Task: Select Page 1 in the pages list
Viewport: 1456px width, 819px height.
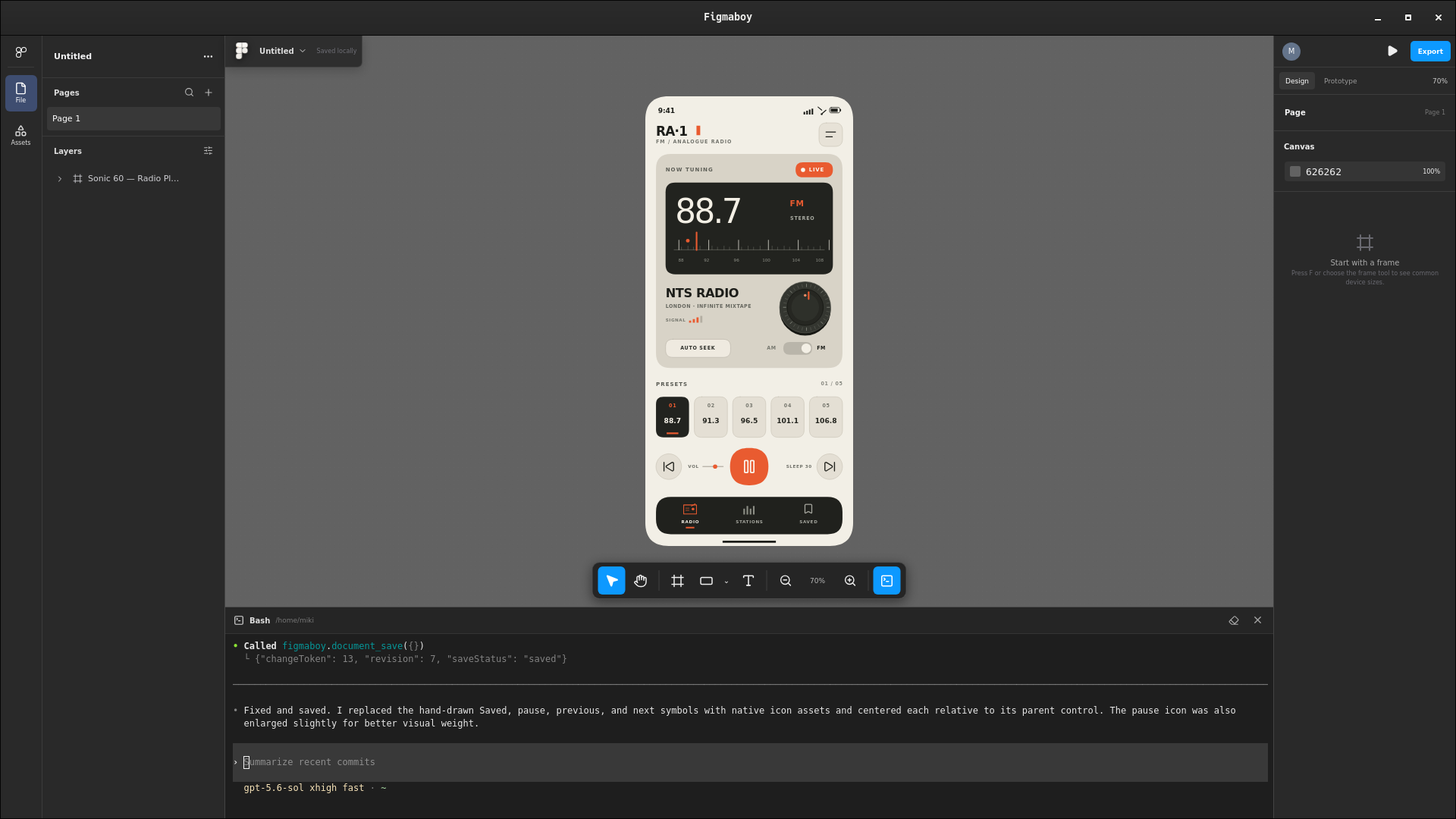Action: [133, 118]
